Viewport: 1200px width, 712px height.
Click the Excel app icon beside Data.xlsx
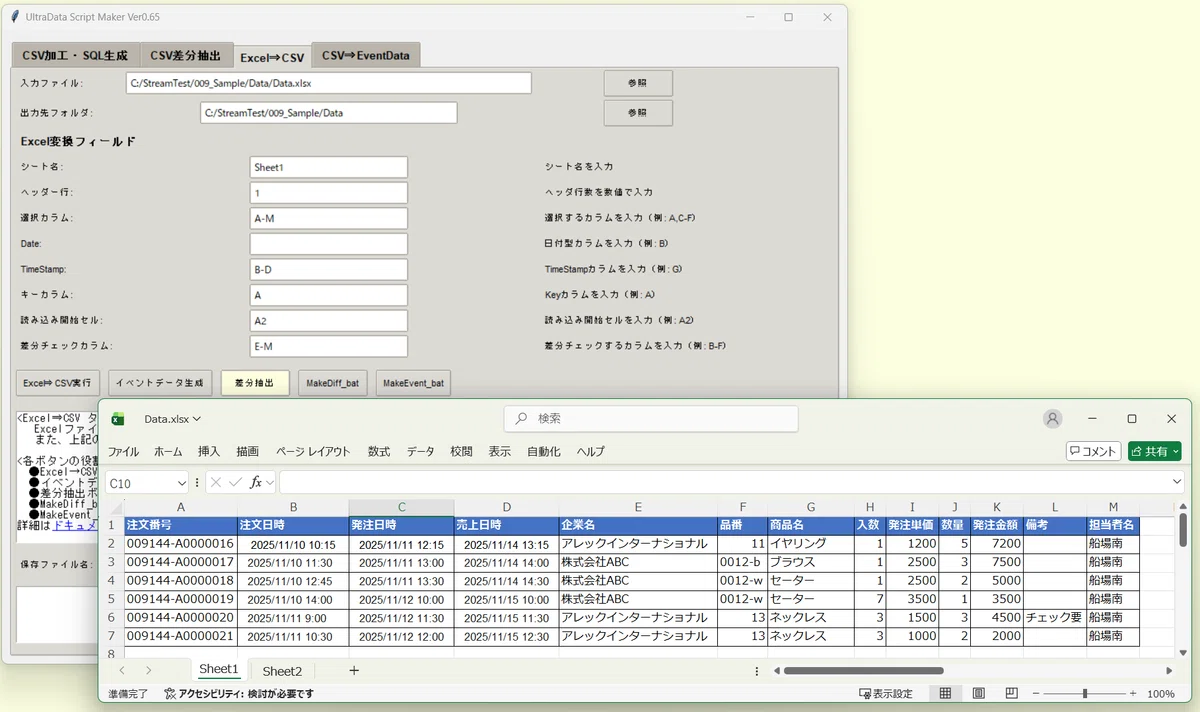[118, 419]
